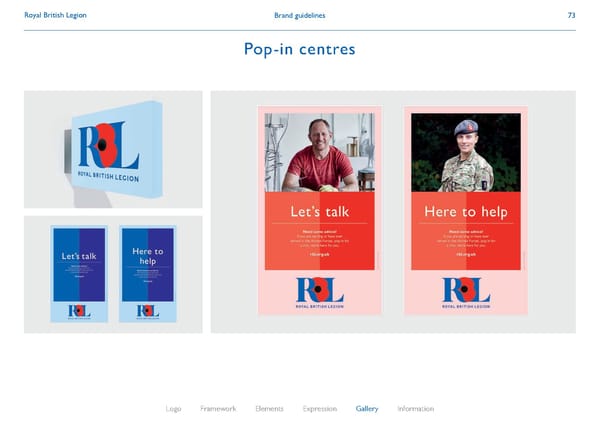The width and height of the screenshot is (600, 424).
Task: Click the blue Here to help poster thumbnail
Action: (x=147, y=264)
